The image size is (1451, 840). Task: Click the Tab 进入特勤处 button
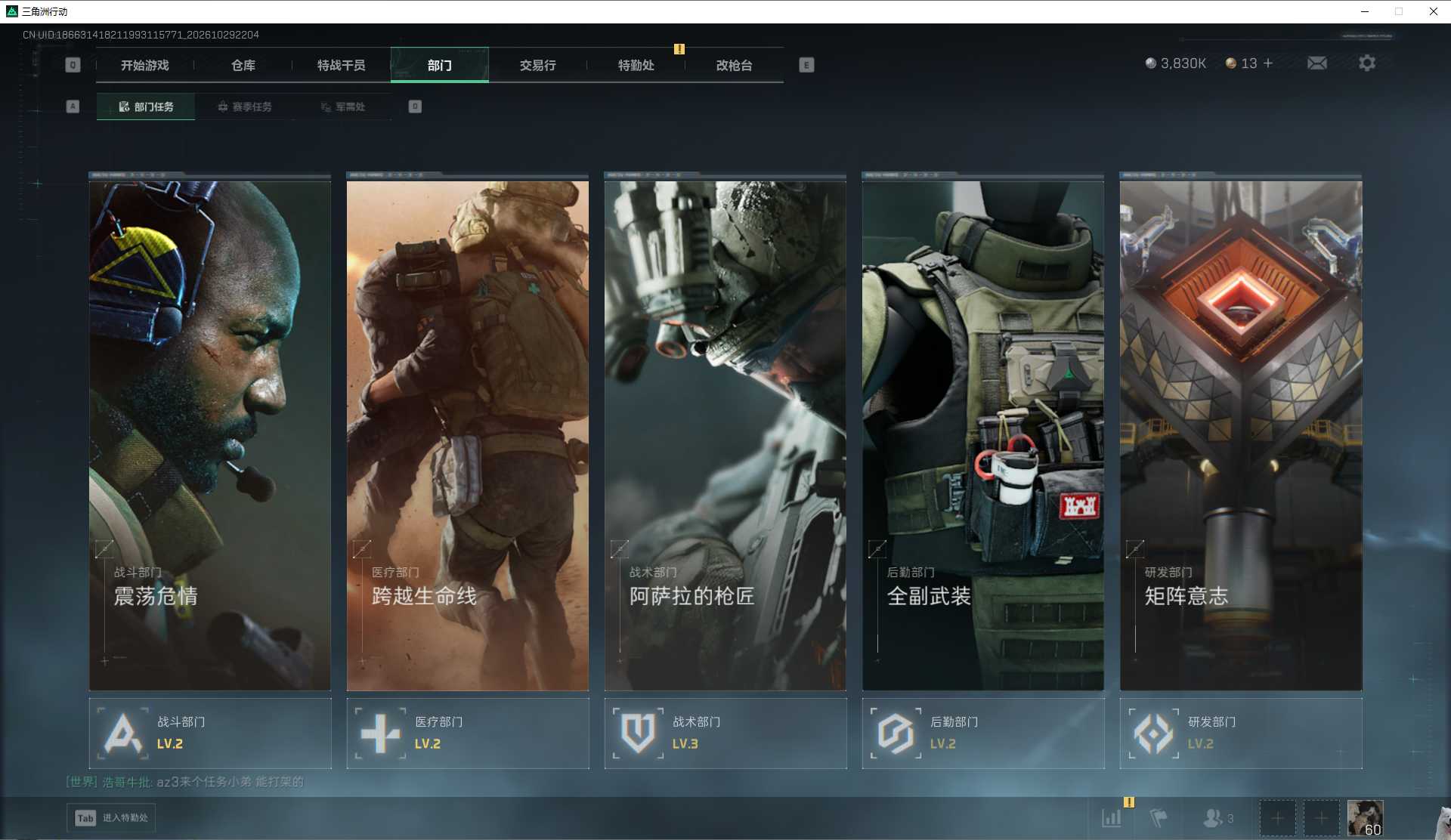[x=111, y=818]
